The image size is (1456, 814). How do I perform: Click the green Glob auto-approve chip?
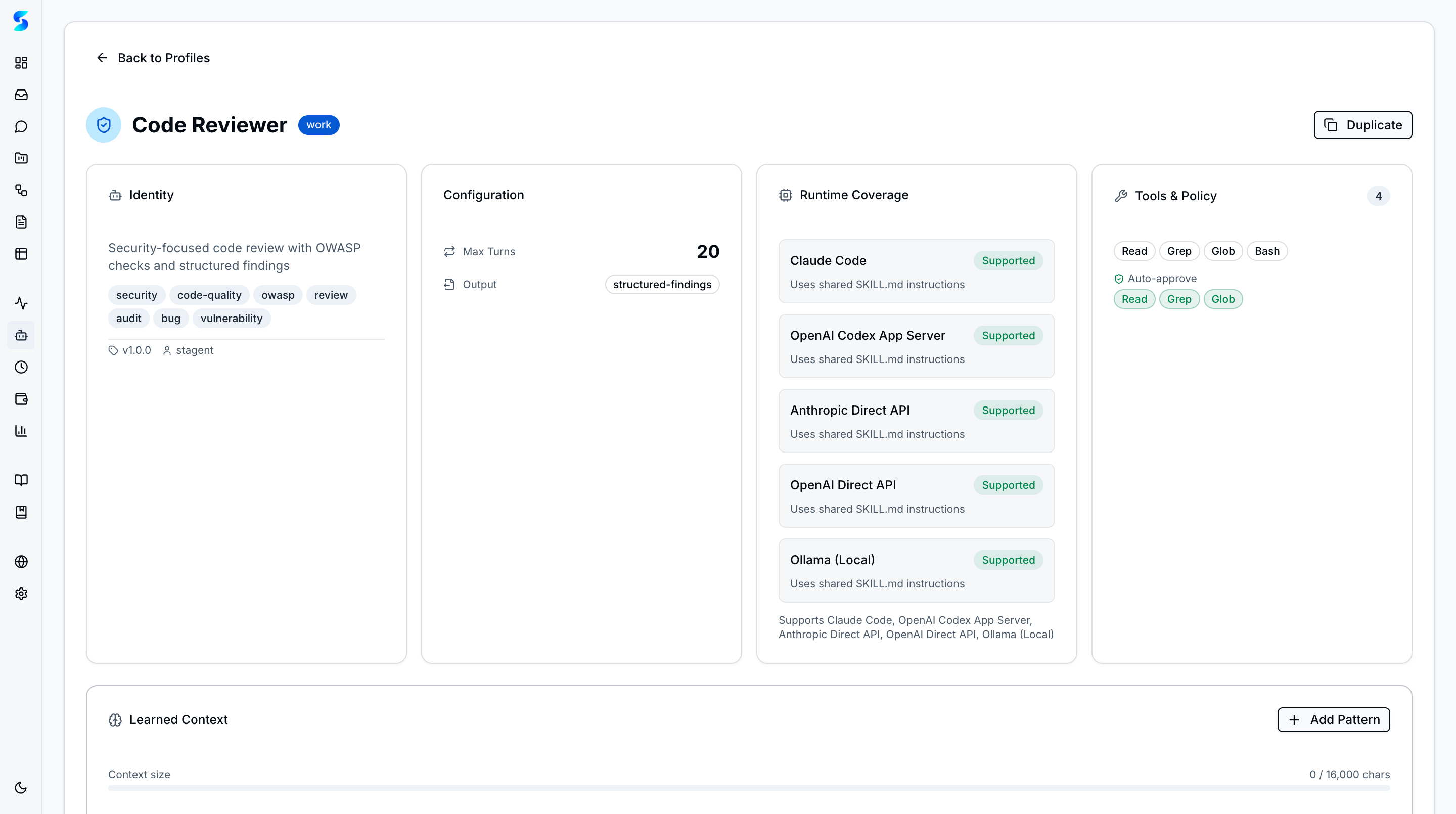tap(1222, 299)
